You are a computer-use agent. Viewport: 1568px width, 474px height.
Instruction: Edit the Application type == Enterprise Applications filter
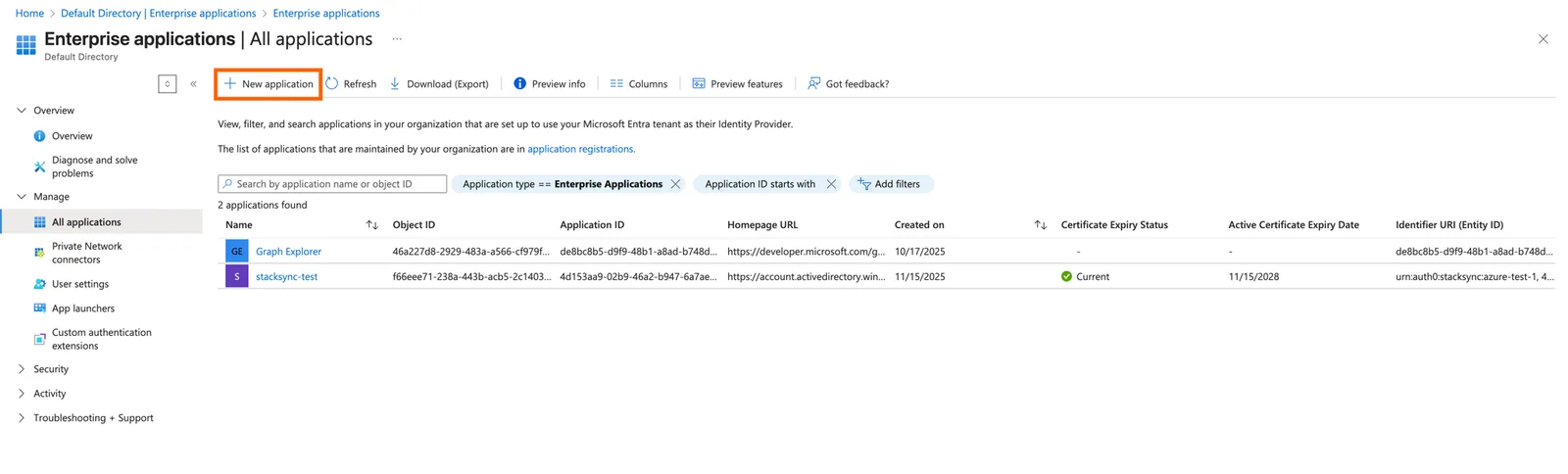click(x=563, y=184)
